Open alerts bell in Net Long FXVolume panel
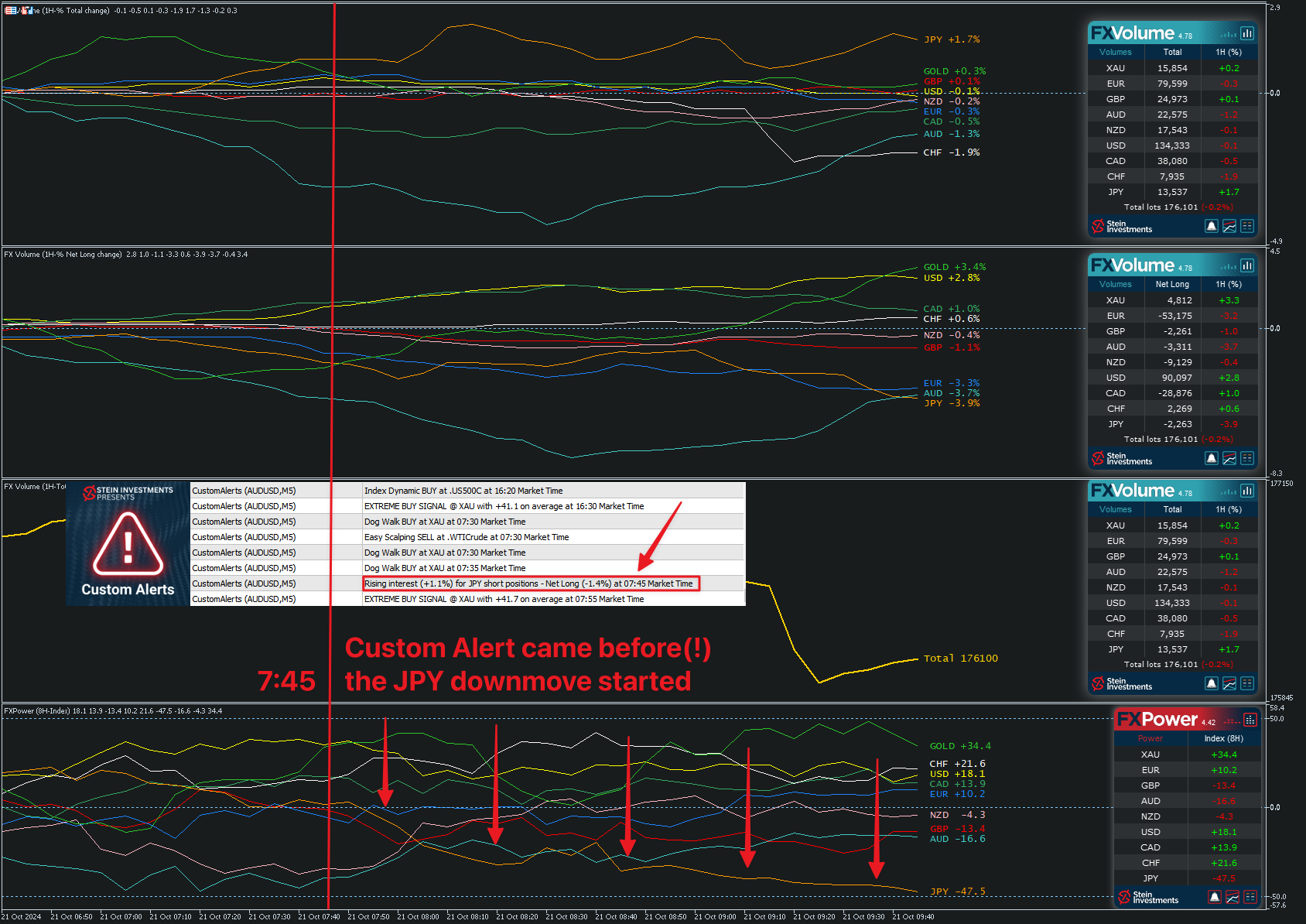Viewport: 1306px width, 924px height. tap(1212, 458)
